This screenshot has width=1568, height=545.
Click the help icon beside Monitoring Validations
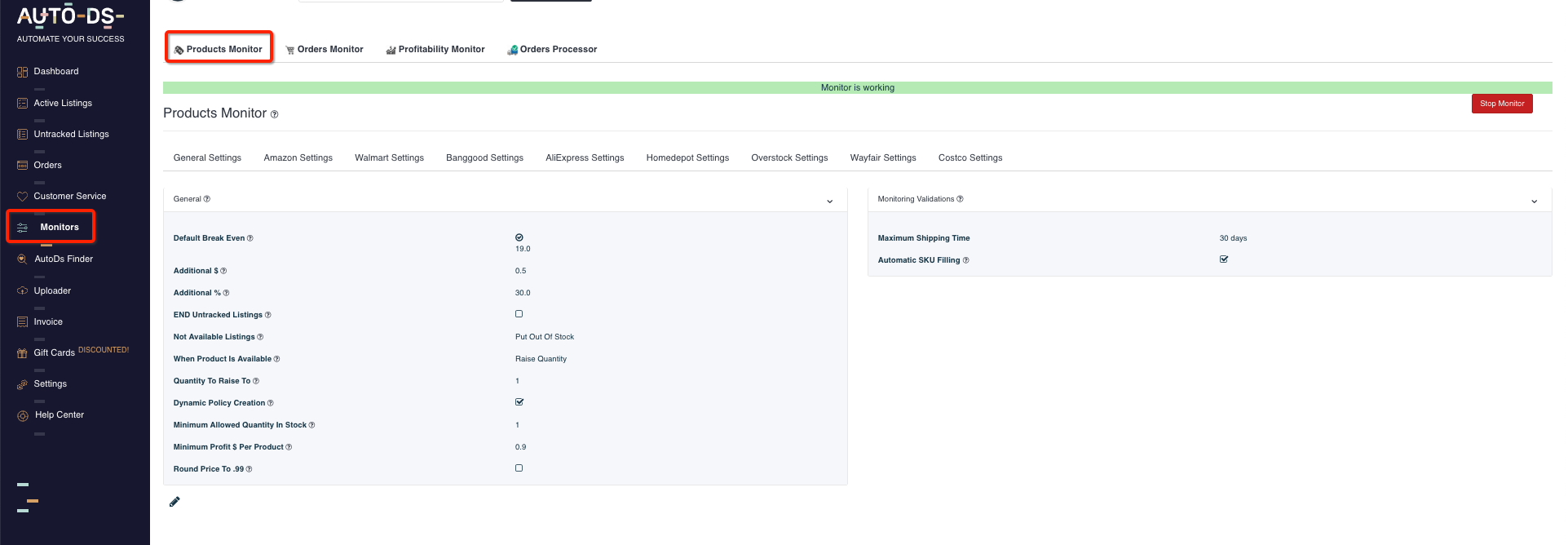[960, 199]
